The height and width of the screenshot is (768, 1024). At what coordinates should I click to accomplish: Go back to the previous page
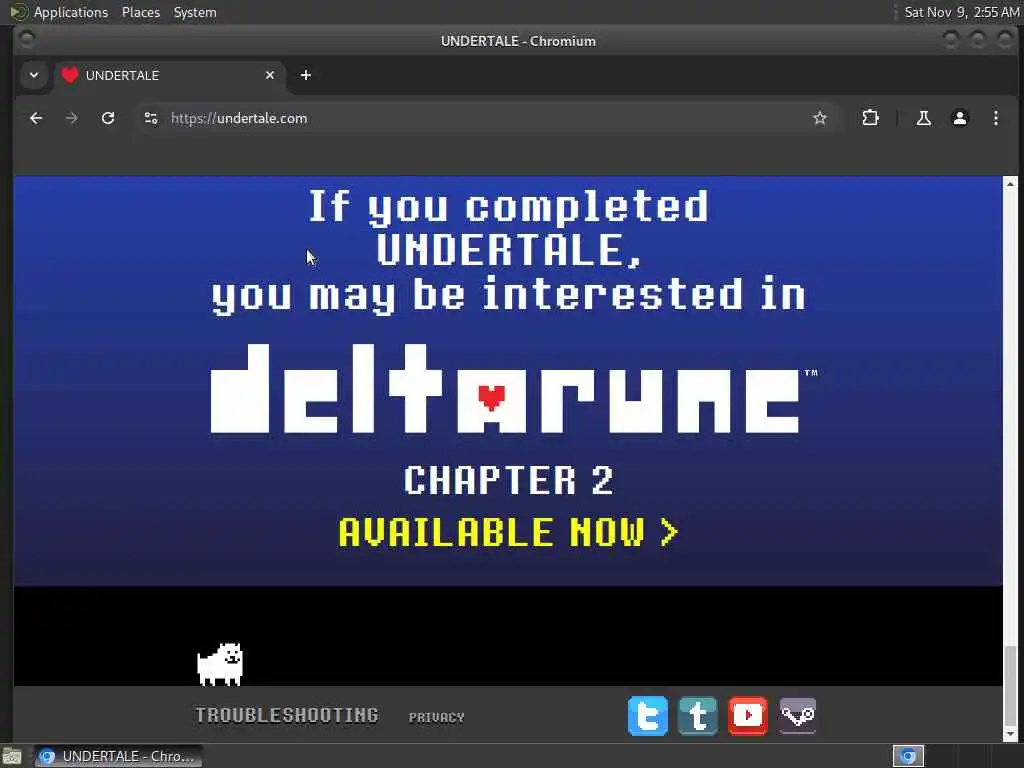(36, 118)
